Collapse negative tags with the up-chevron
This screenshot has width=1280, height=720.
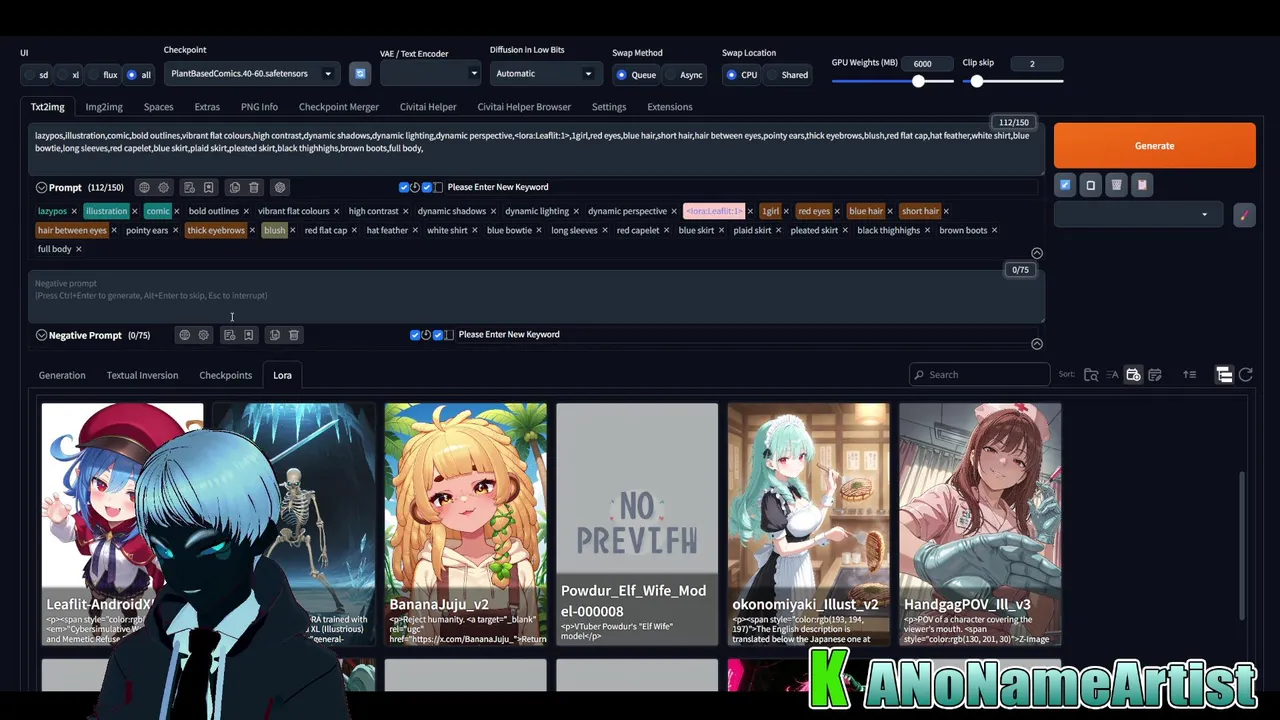1037,344
